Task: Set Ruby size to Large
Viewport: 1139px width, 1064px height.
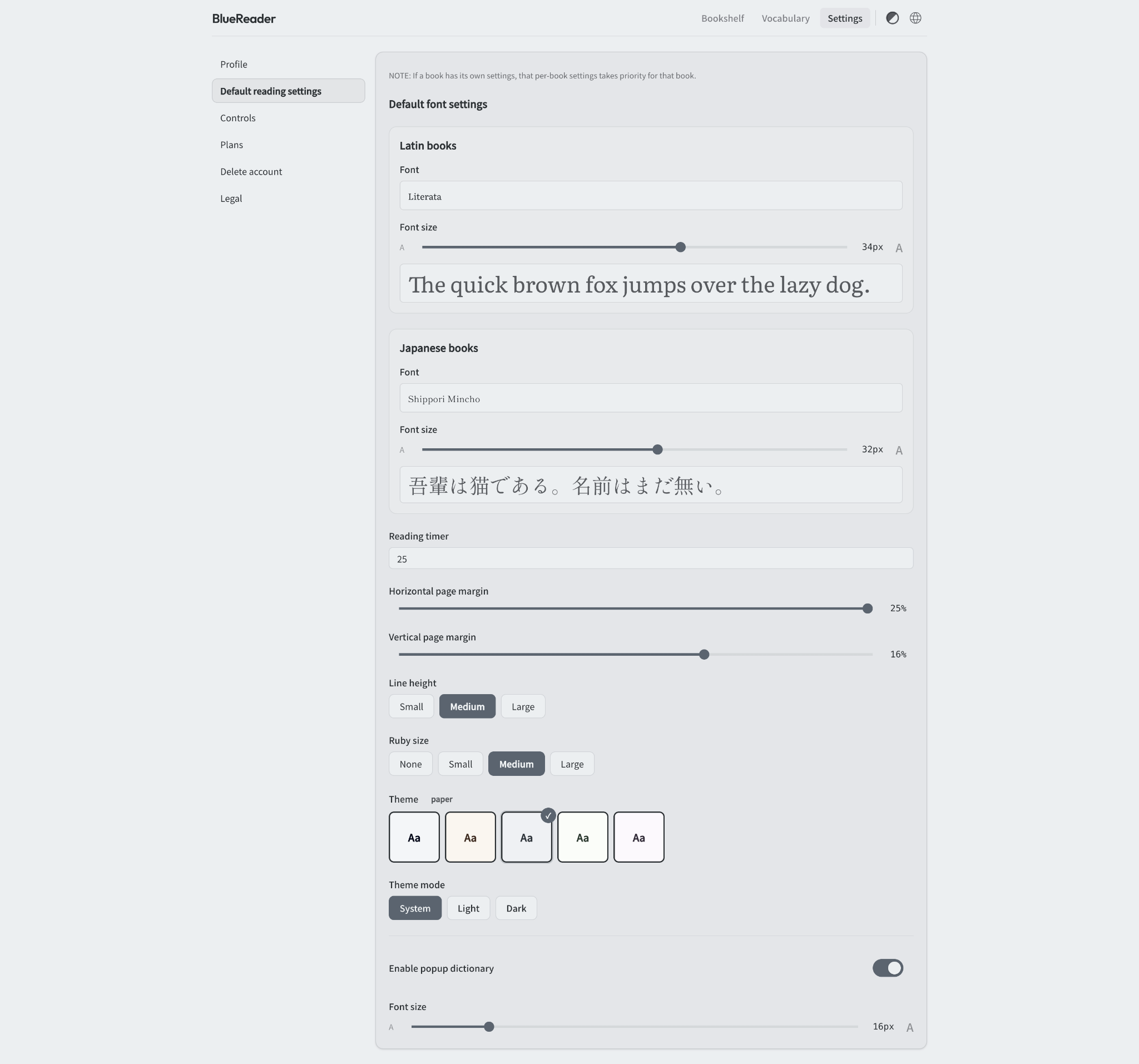Action: 572,764
